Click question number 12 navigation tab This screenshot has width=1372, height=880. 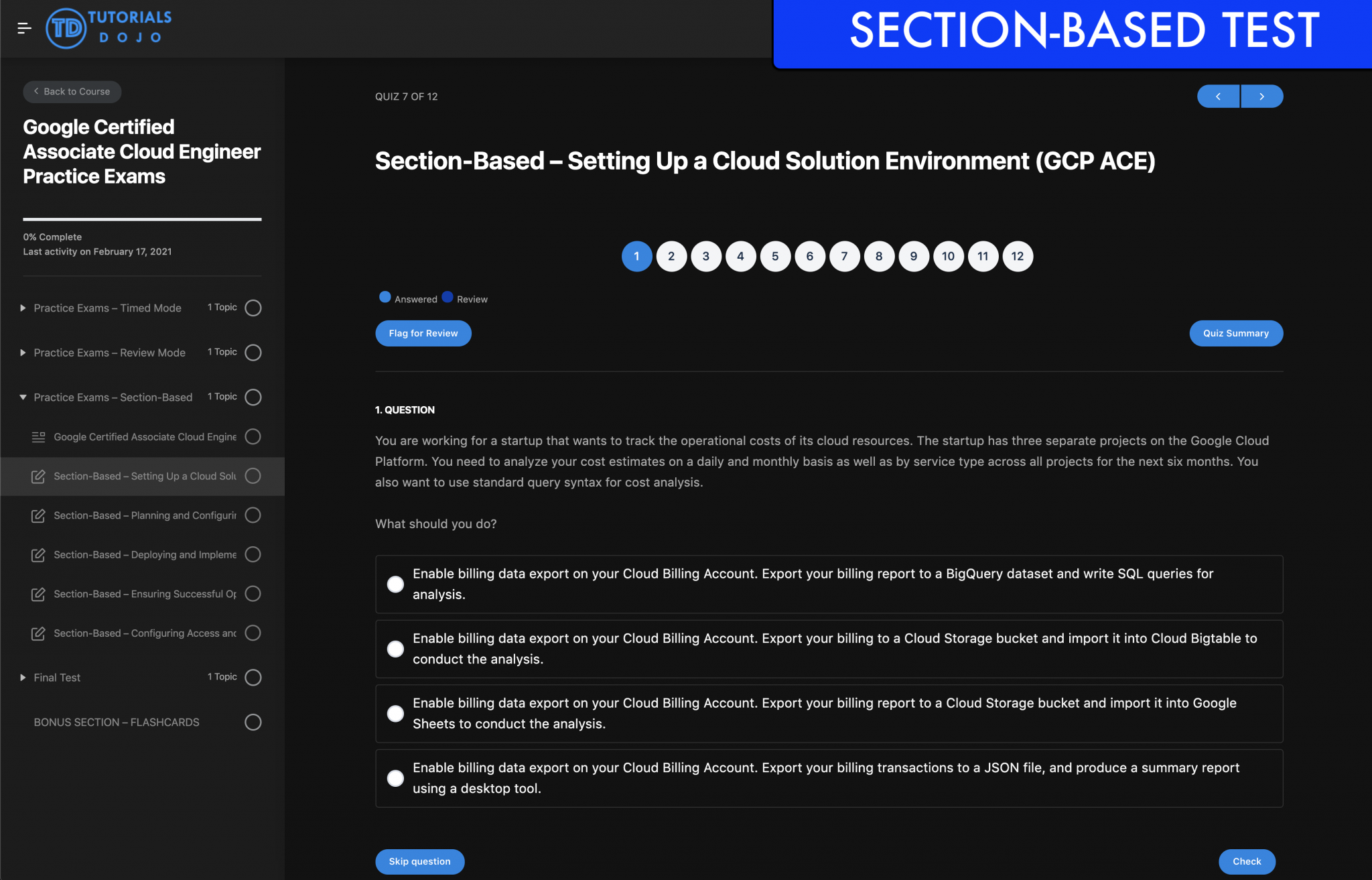(x=1017, y=255)
